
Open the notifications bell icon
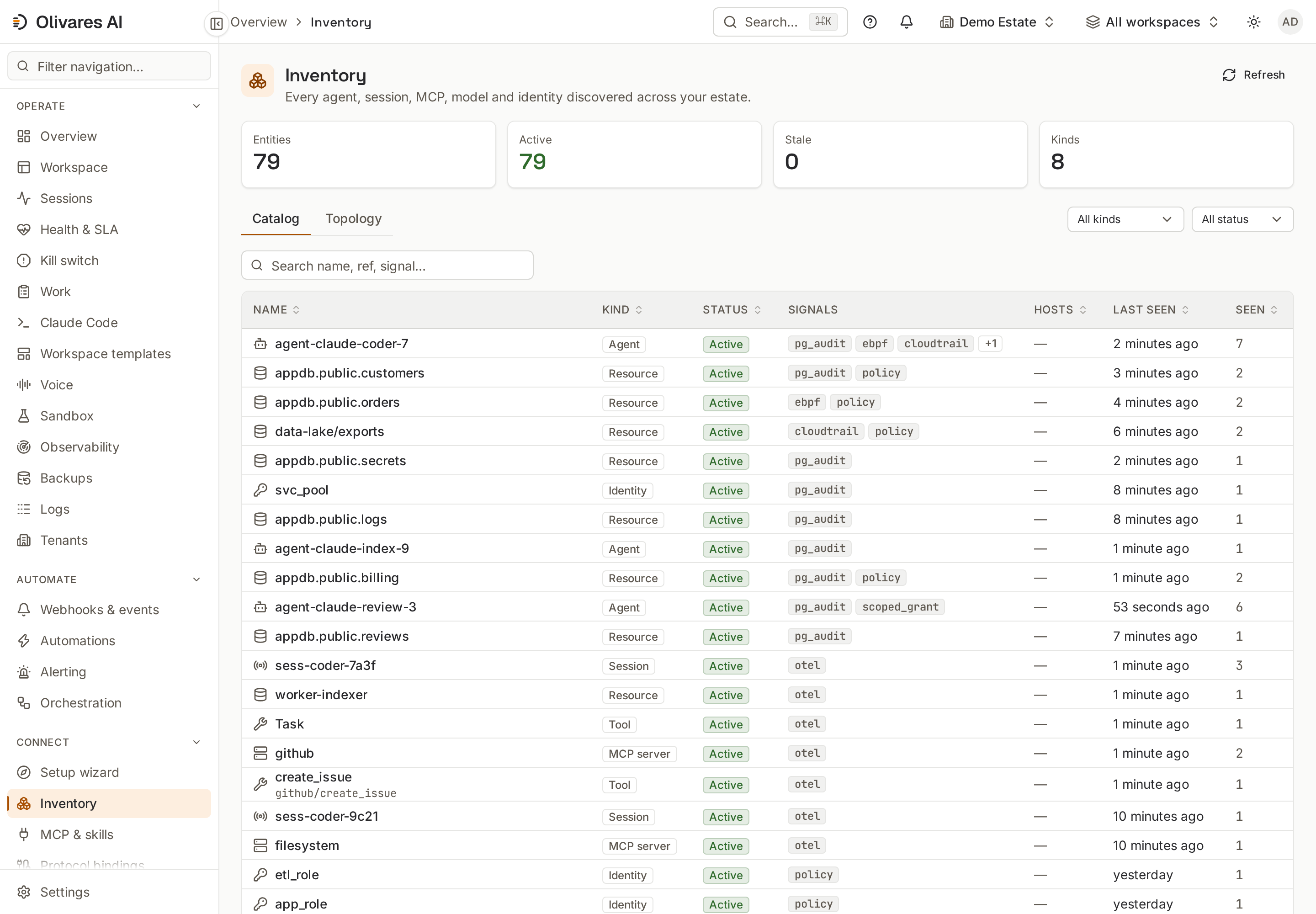point(907,22)
